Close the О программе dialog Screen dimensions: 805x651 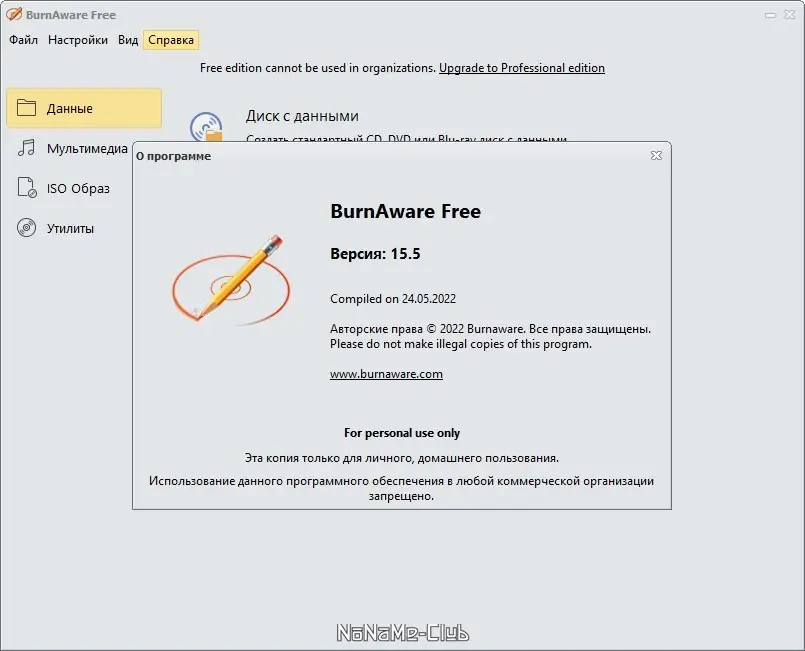click(x=656, y=156)
